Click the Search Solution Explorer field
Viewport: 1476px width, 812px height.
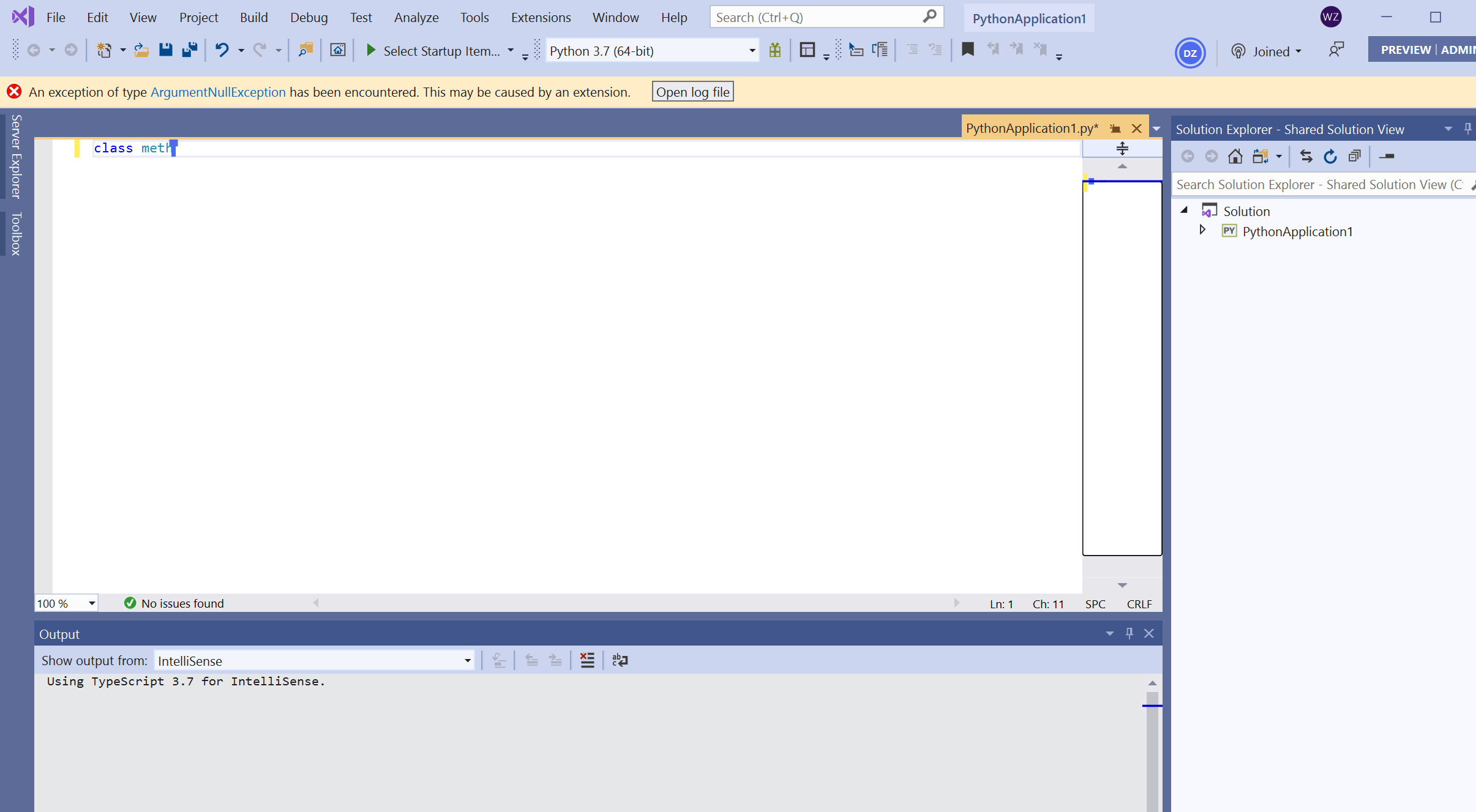(x=1322, y=184)
